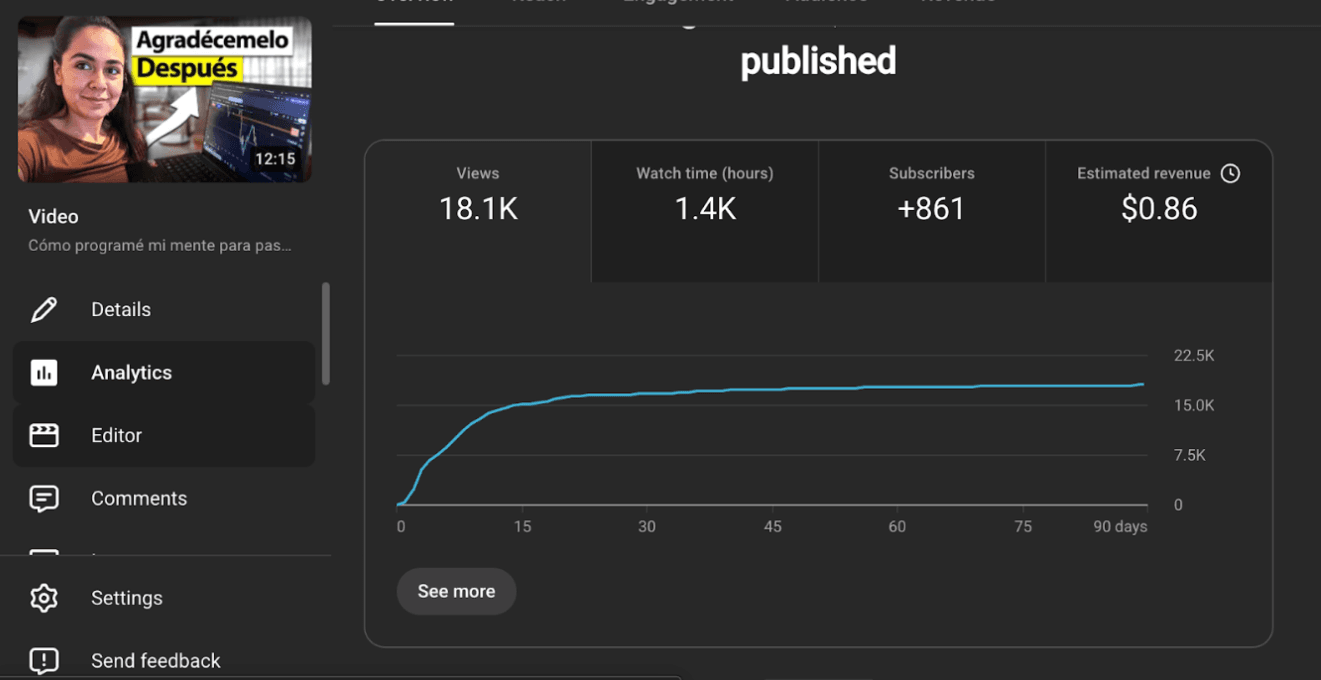Click the Settings gear icon

(x=44, y=598)
